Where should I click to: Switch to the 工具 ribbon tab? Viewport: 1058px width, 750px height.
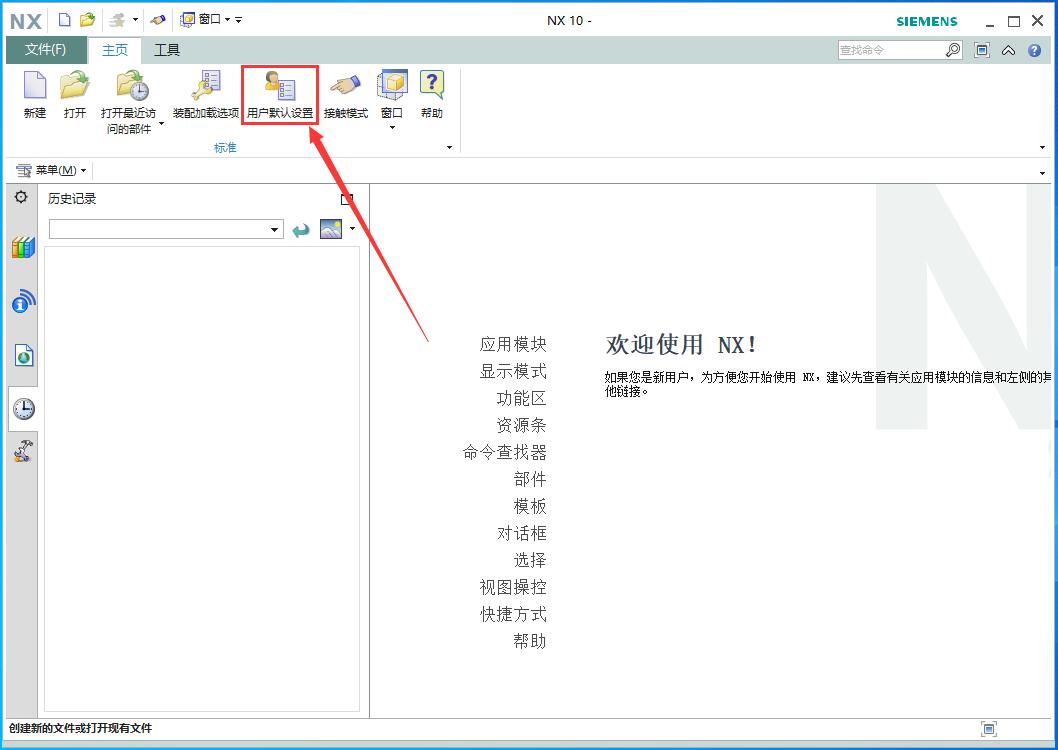(167, 50)
